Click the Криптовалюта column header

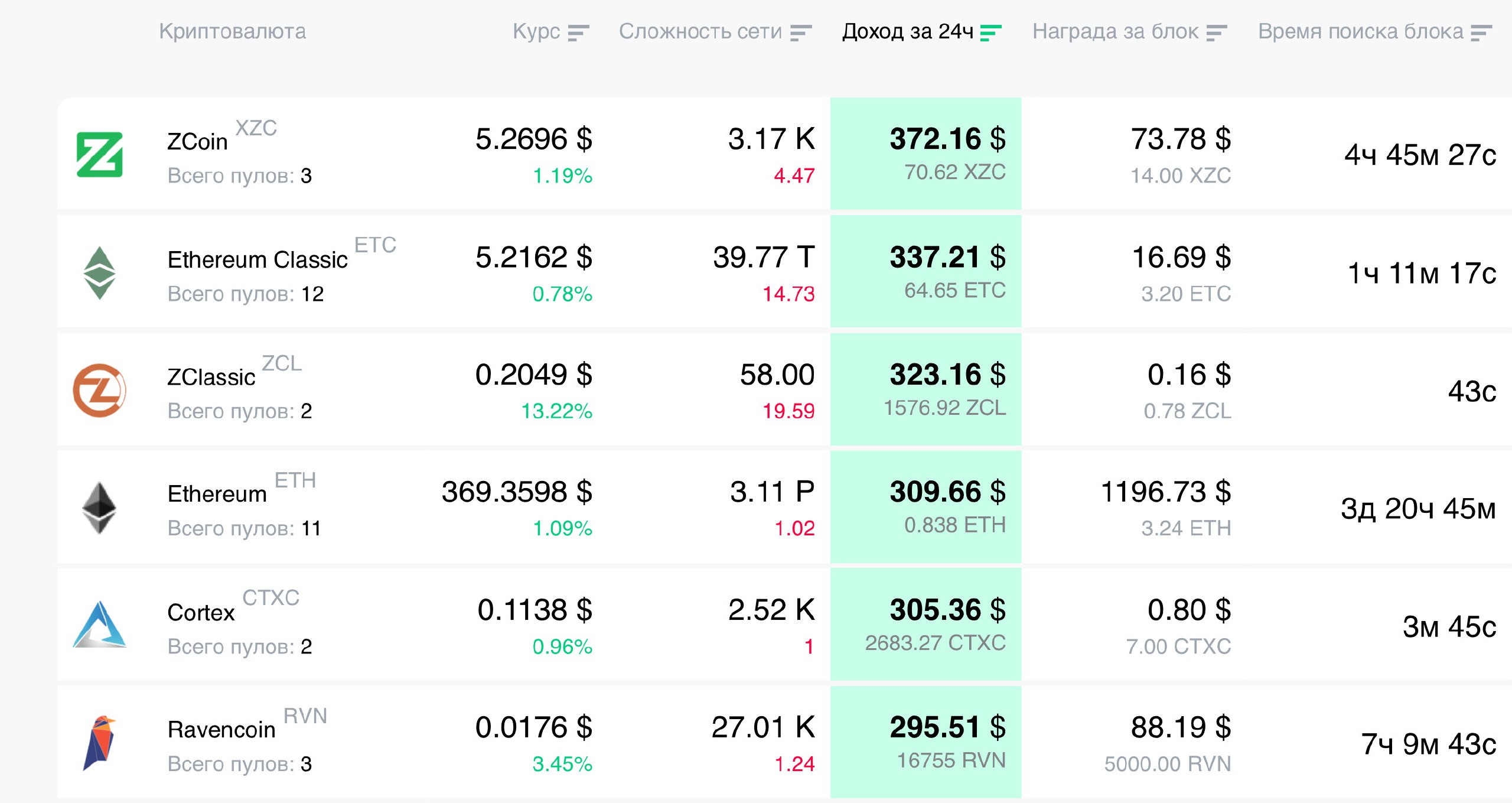[233, 32]
